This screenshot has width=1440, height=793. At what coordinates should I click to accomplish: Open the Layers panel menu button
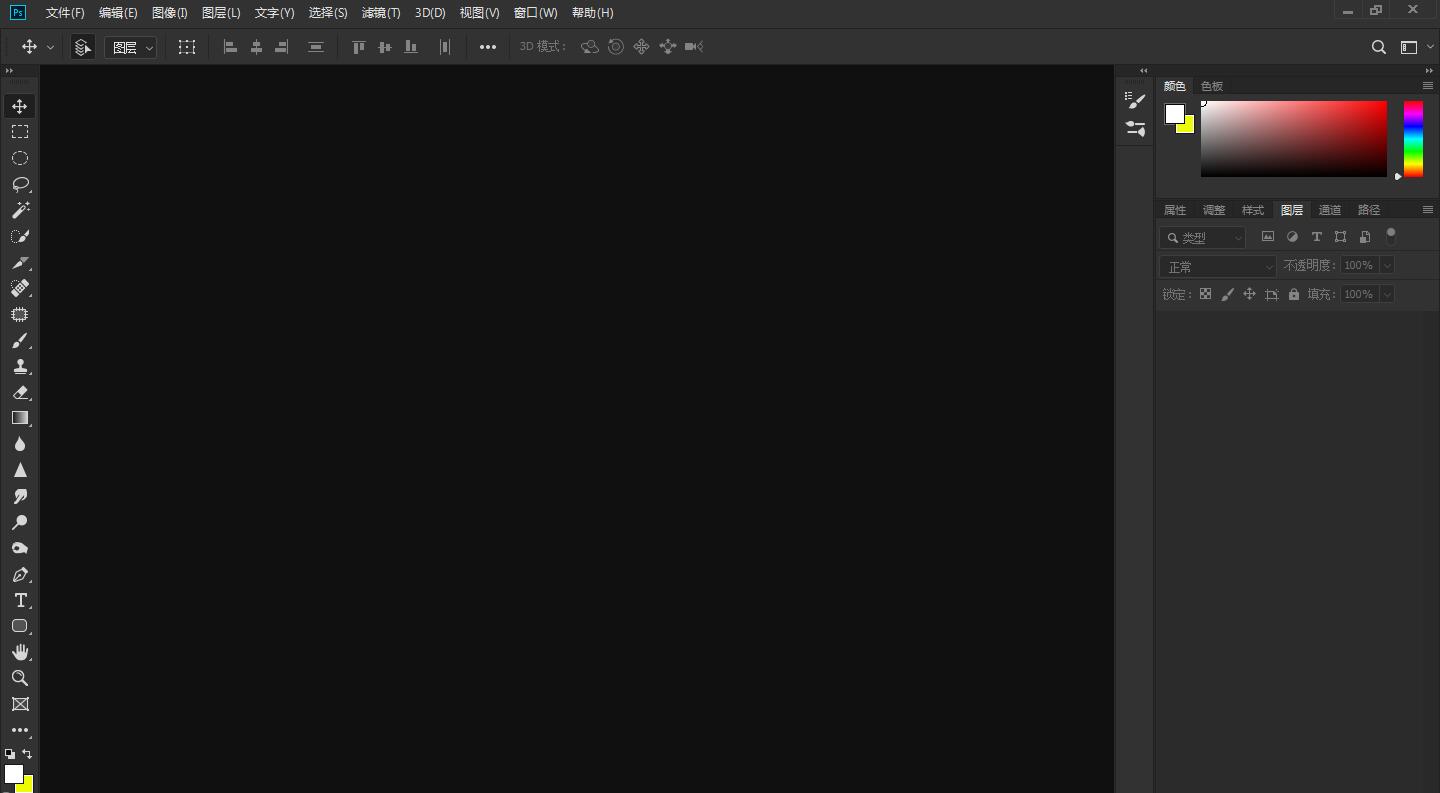tap(1428, 209)
